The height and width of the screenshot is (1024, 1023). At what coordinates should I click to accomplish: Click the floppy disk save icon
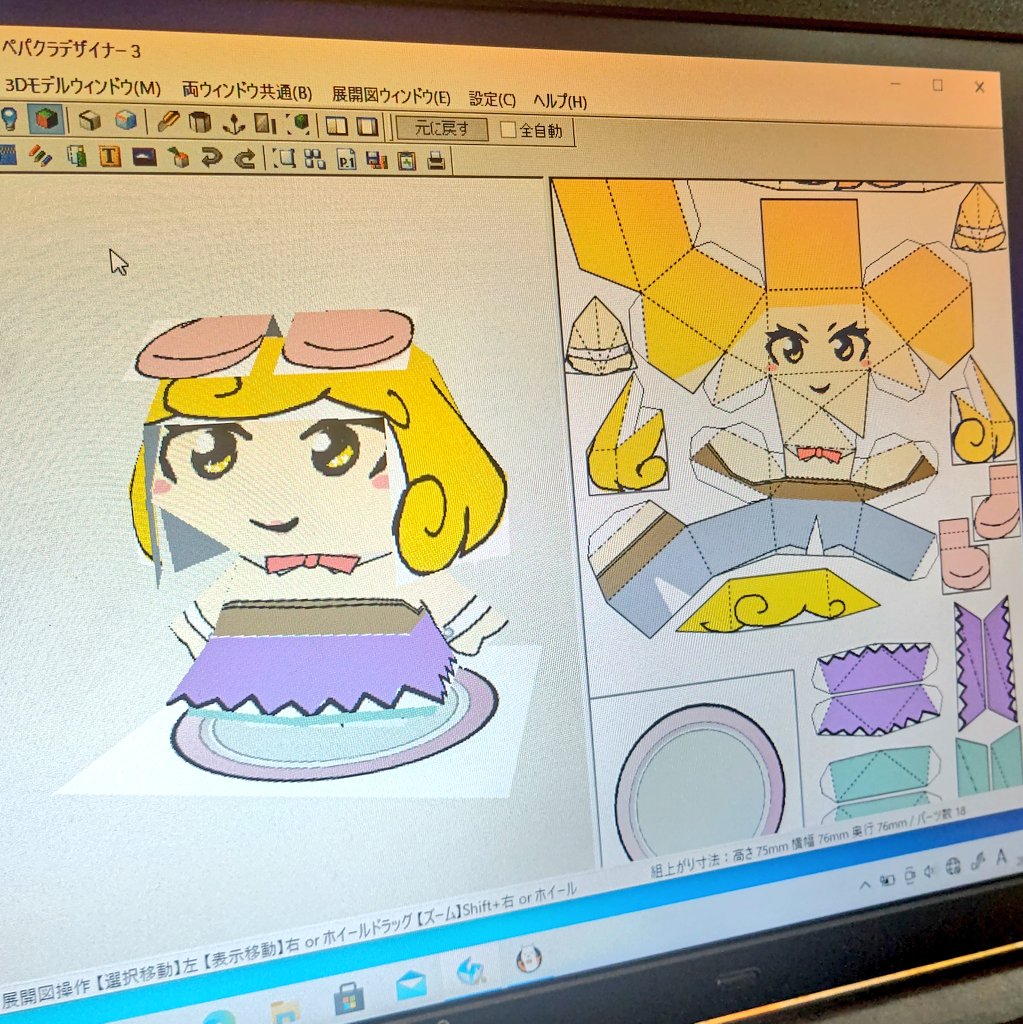coord(376,161)
